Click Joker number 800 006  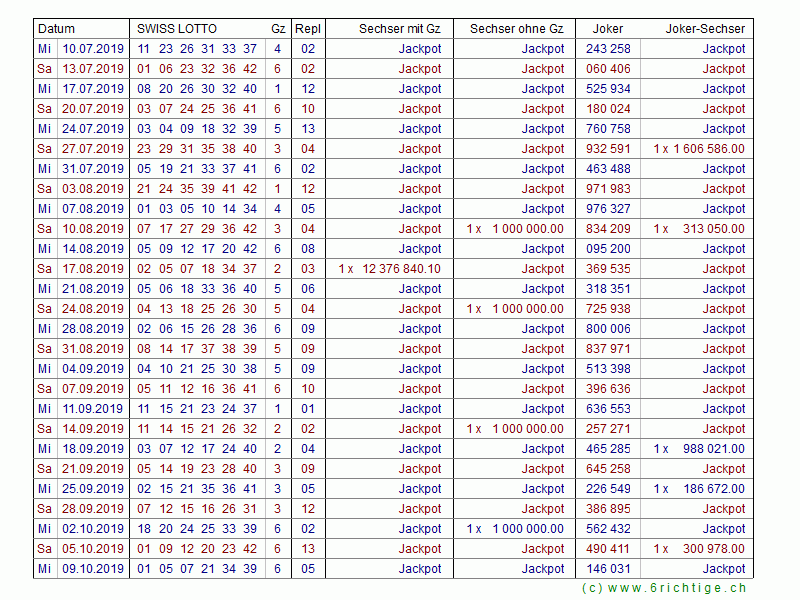click(x=608, y=329)
